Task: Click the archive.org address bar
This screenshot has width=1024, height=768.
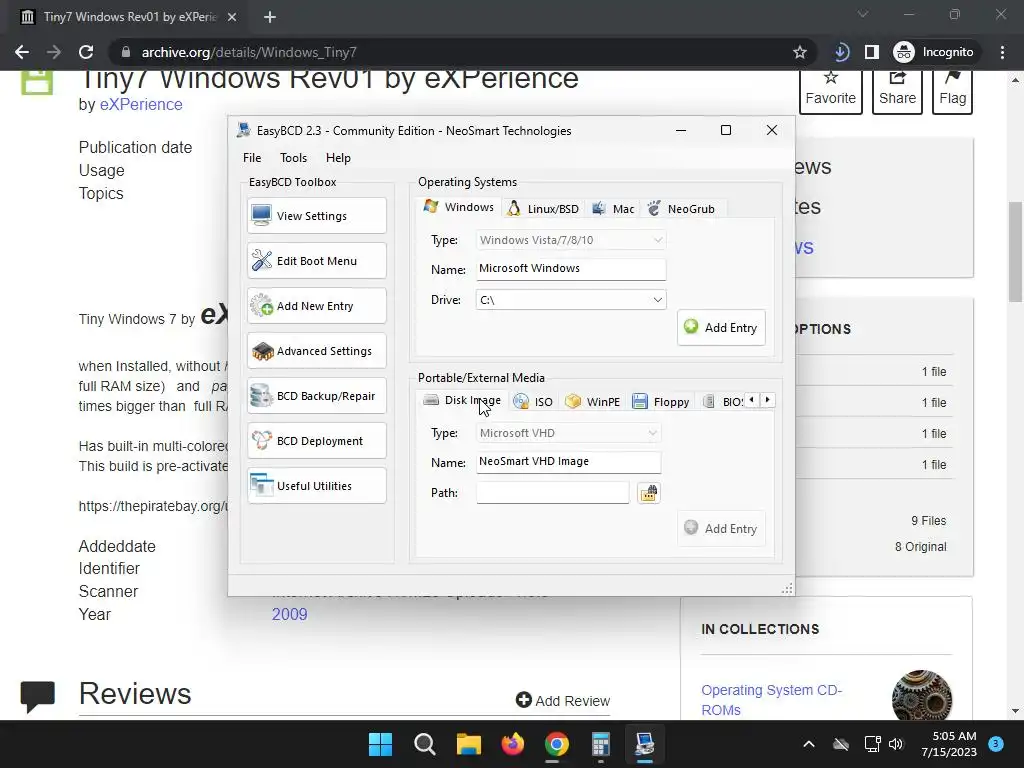Action: 451,52
